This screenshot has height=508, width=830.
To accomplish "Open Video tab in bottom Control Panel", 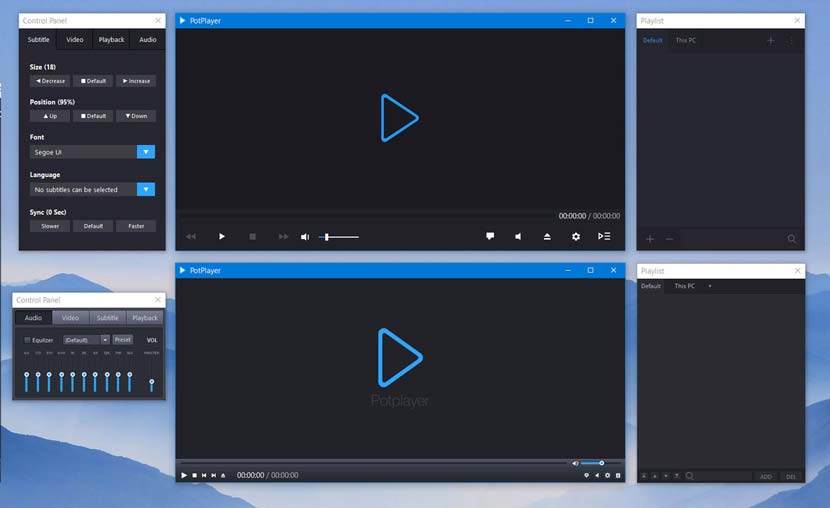I will pos(70,318).
